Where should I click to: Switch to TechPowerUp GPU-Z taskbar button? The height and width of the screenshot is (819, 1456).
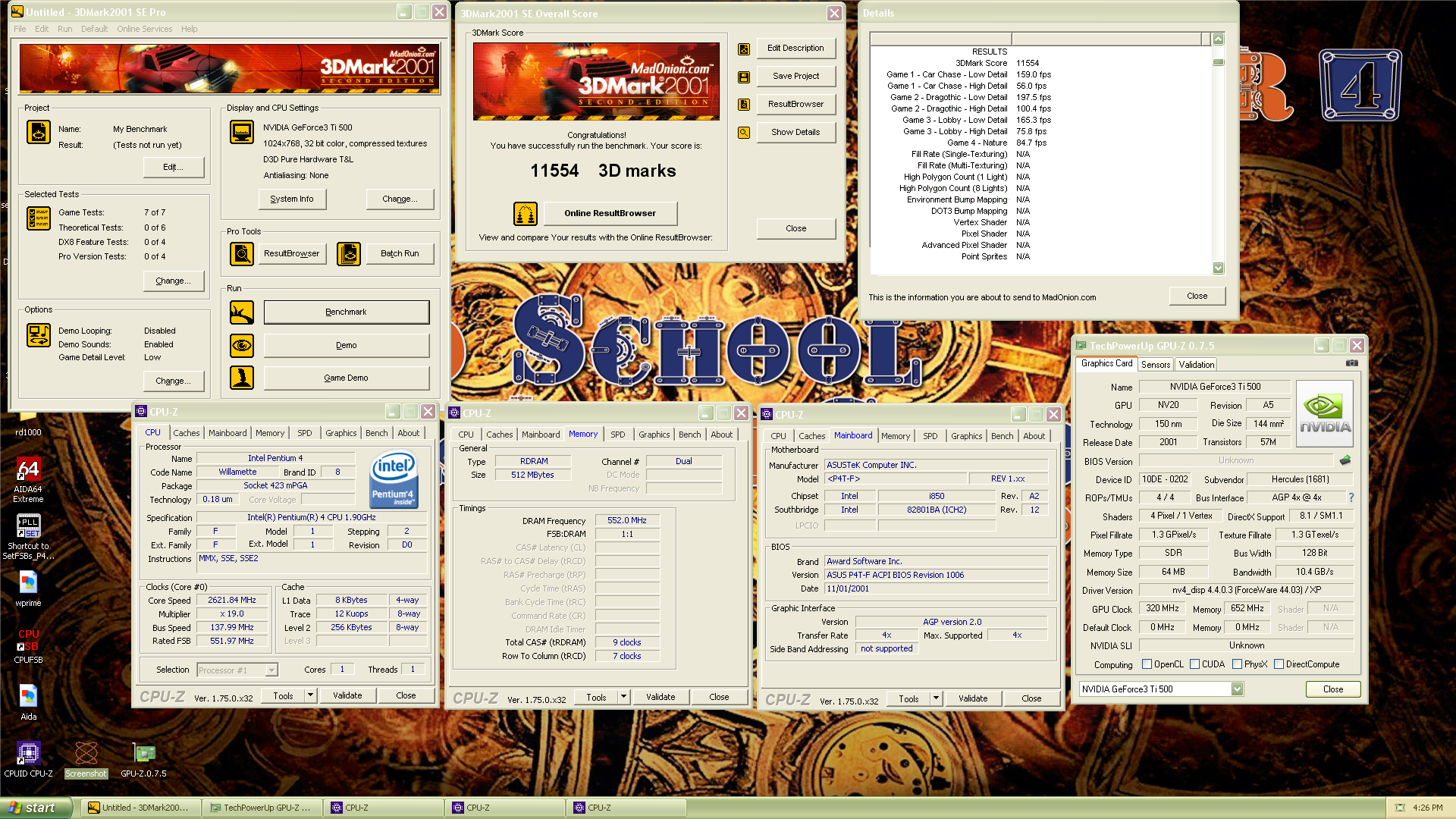point(262,808)
